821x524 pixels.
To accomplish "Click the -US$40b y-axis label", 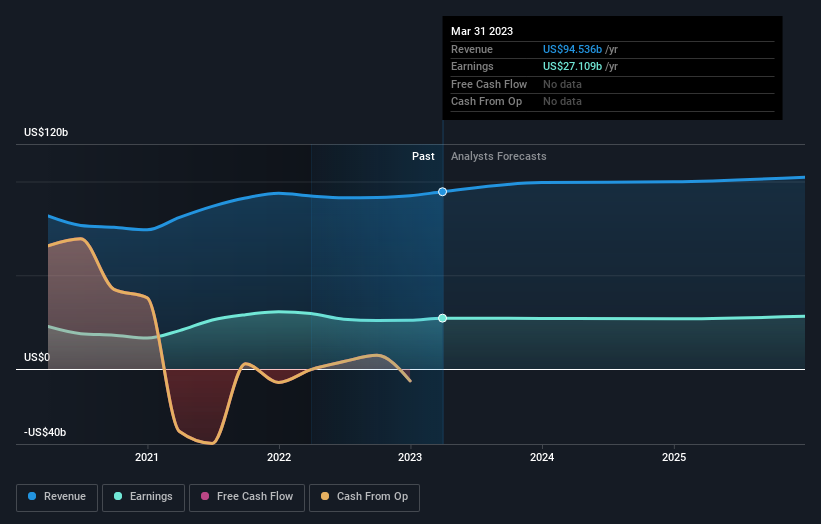I will 45,432.
